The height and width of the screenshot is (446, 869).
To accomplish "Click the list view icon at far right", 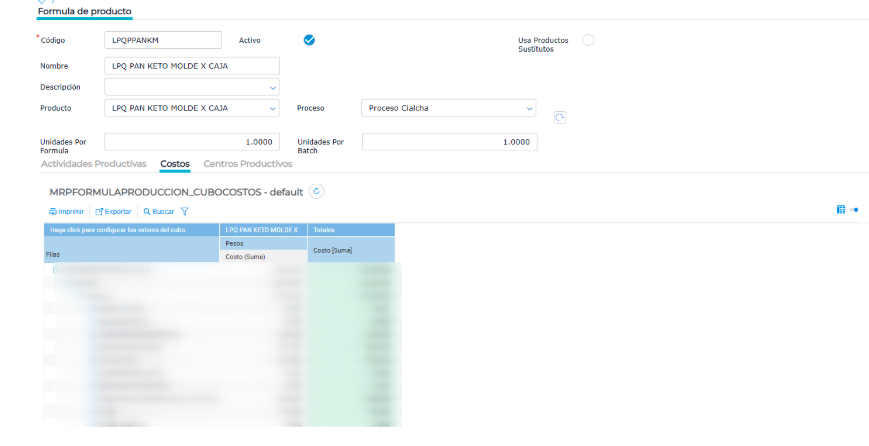I will [854, 210].
